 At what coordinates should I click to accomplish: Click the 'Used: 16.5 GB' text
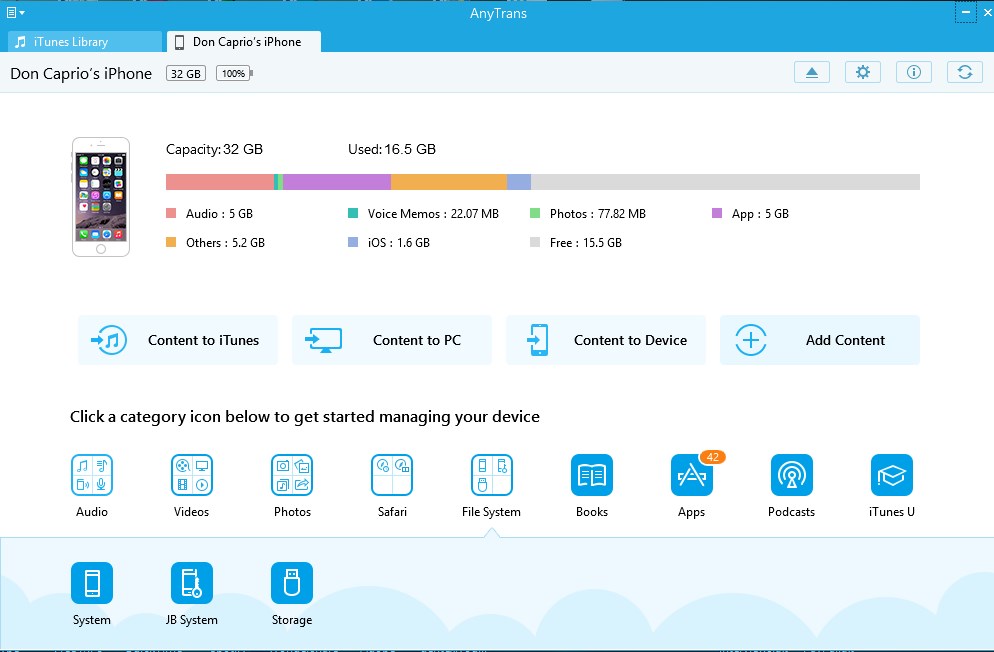click(392, 150)
